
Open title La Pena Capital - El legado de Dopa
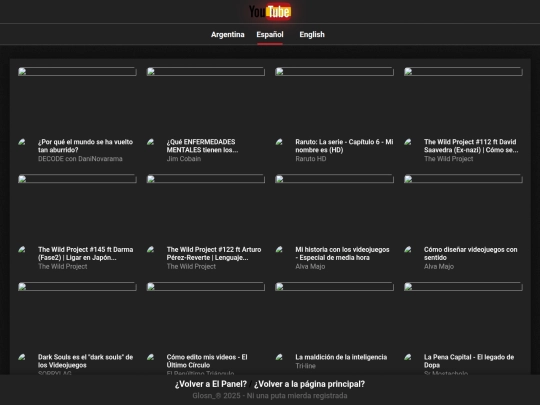click(469, 361)
